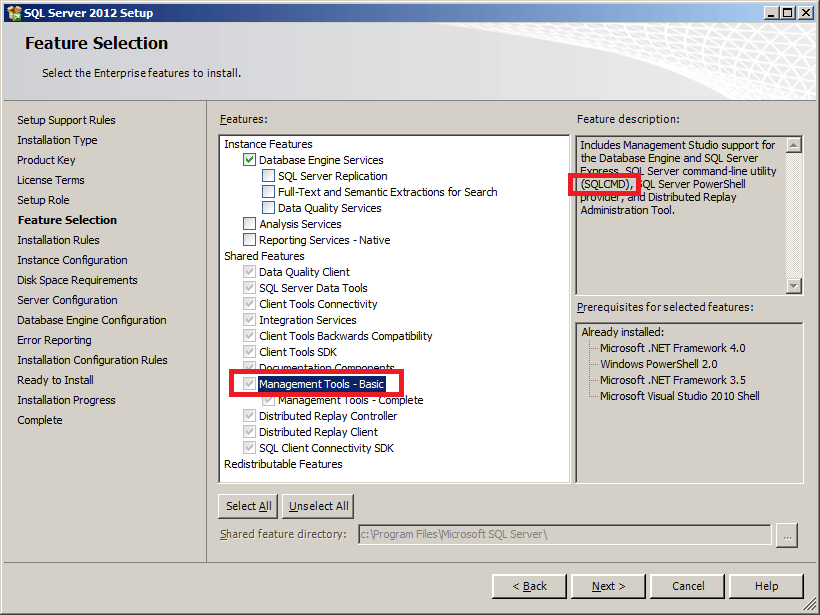
Task: Click Microsoft .NET Framework 4.0 prerequisite
Action: click(673, 348)
